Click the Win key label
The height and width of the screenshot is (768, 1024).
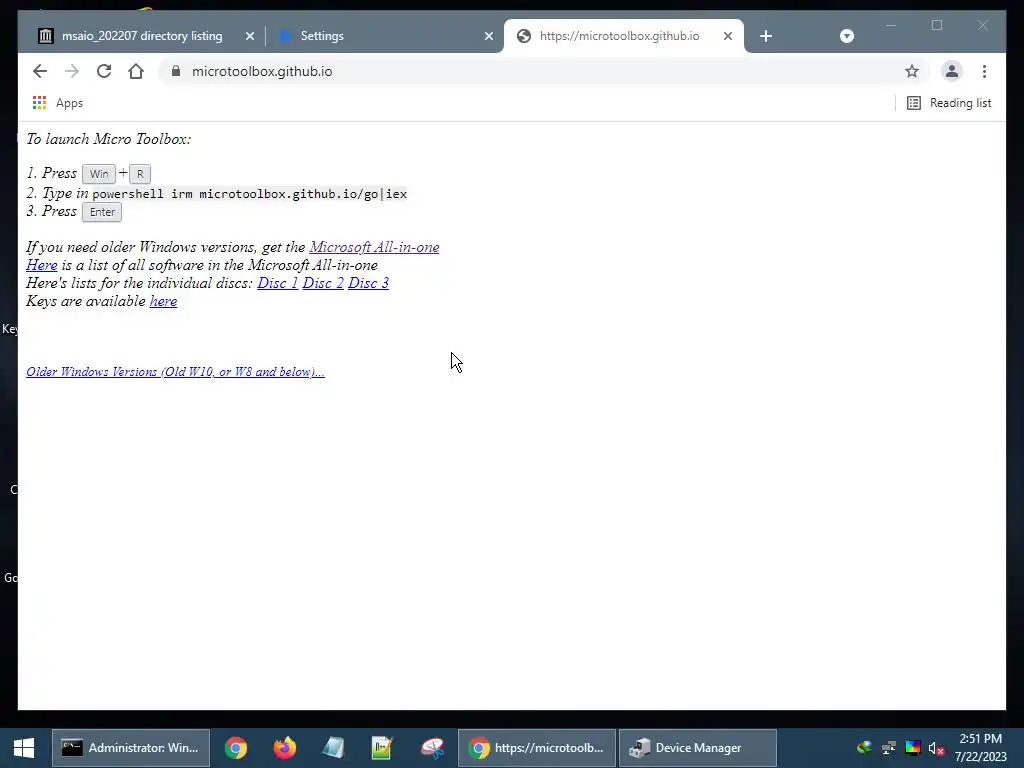[99, 174]
